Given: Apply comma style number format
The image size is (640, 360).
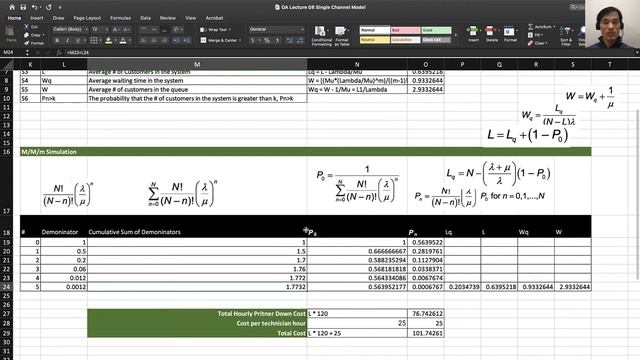Looking at the screenshot, I should pyautogui.click(x=277, y=40).
